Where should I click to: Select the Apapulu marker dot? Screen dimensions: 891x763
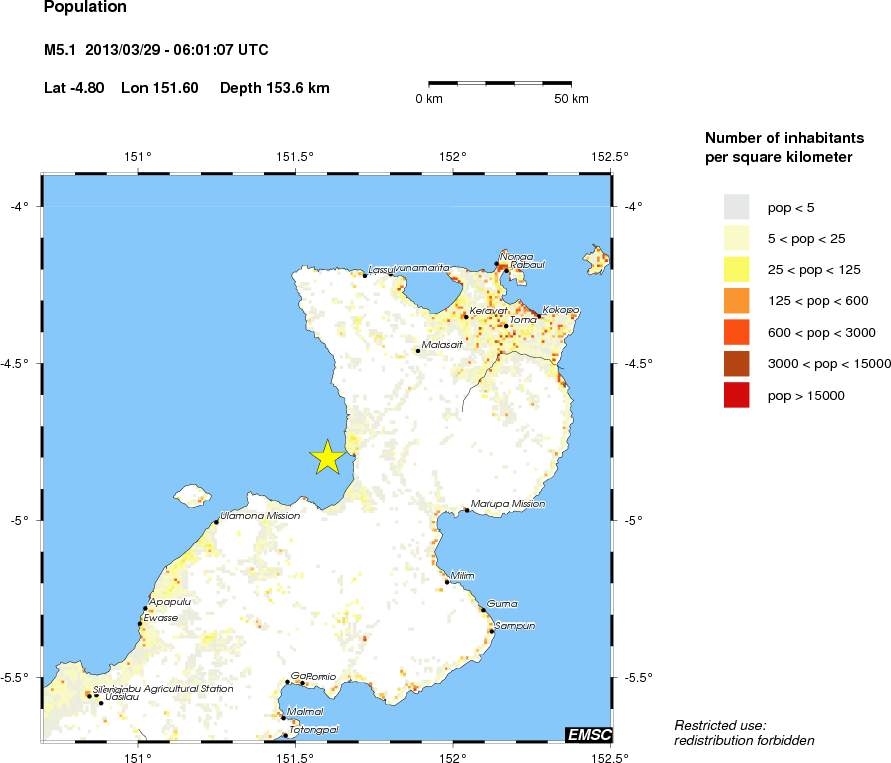(x=145, y=608)
